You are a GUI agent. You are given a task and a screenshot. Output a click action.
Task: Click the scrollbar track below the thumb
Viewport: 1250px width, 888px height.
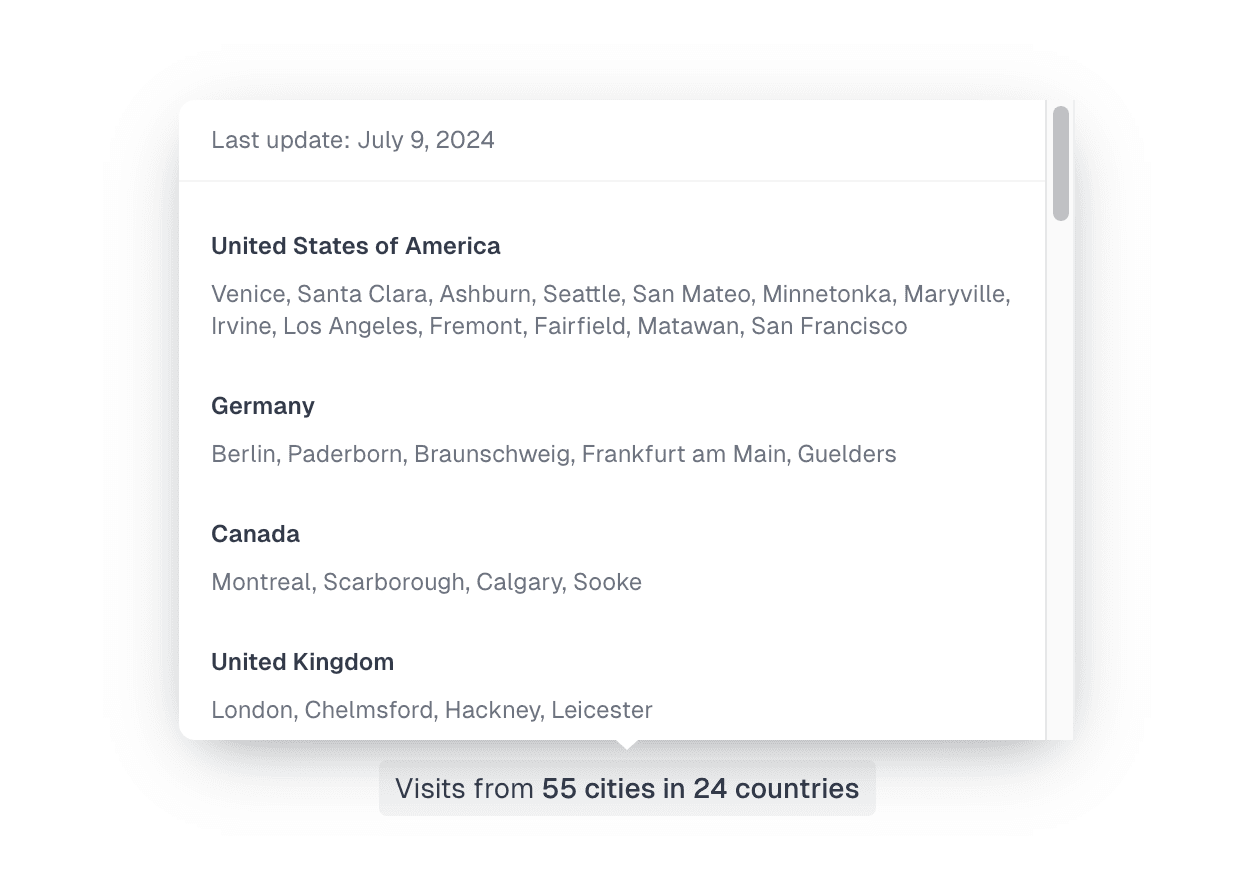coord(1061,480)
